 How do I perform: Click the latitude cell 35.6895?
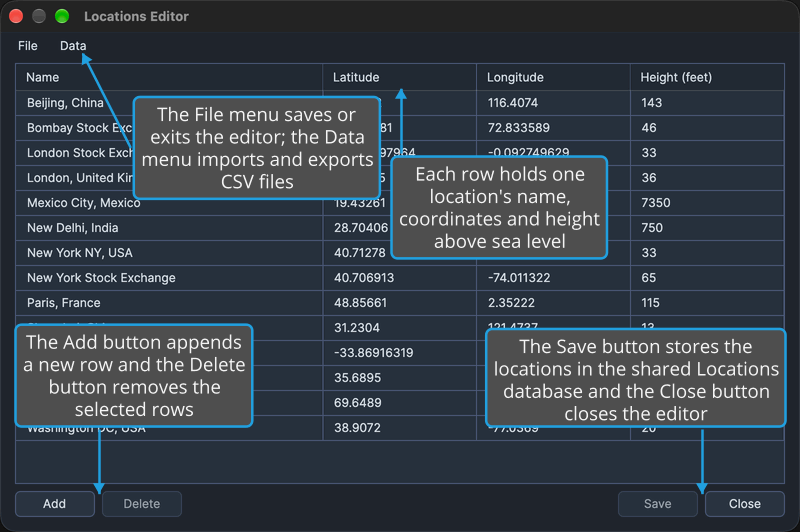(x=399, y=378)
